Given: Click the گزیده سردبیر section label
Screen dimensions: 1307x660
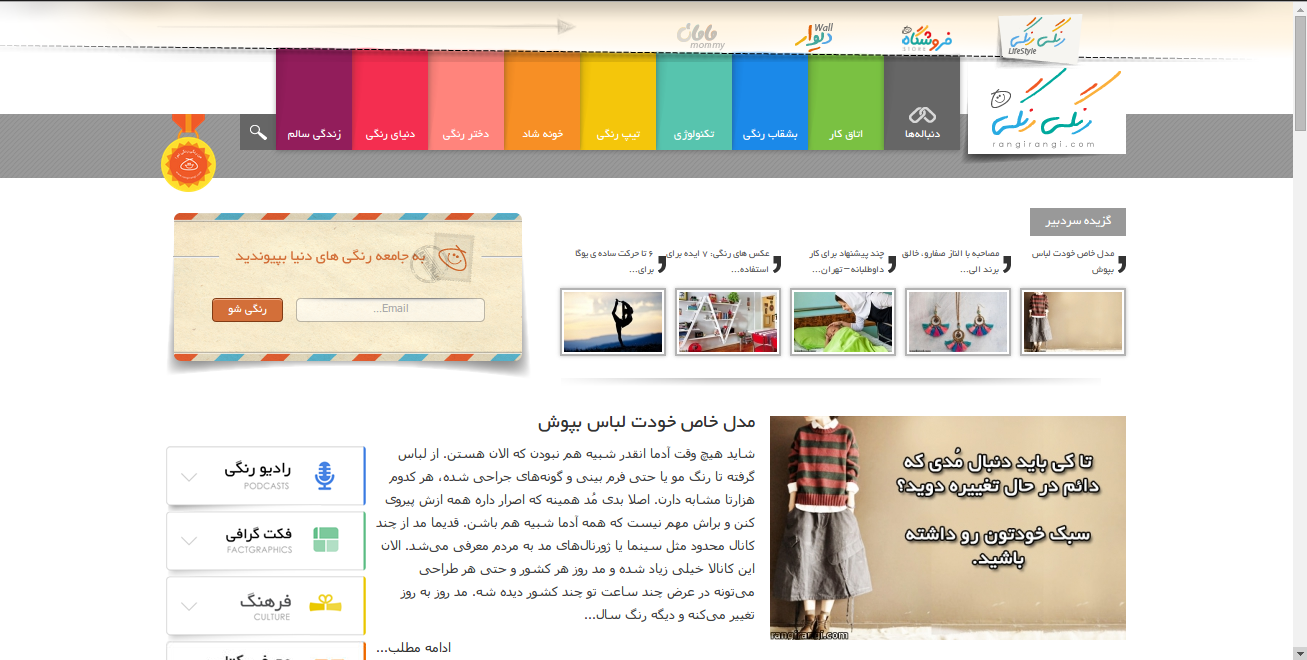Looking at the screenshot, I should click(x=1078, y=222).
